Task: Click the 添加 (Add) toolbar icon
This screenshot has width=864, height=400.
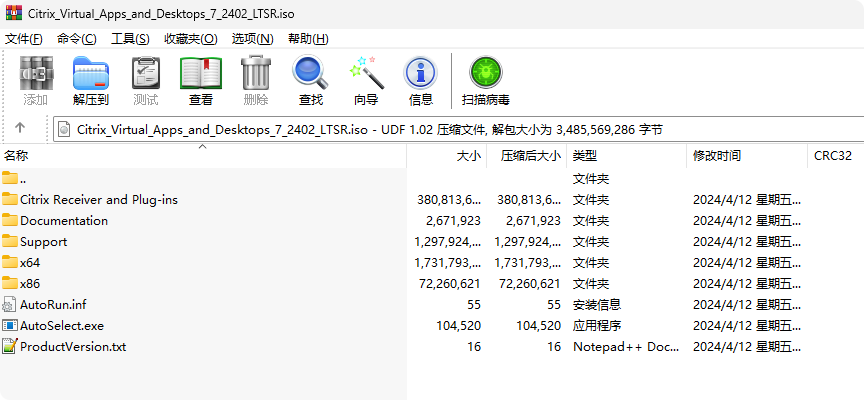Action: [x=36, y=73]
